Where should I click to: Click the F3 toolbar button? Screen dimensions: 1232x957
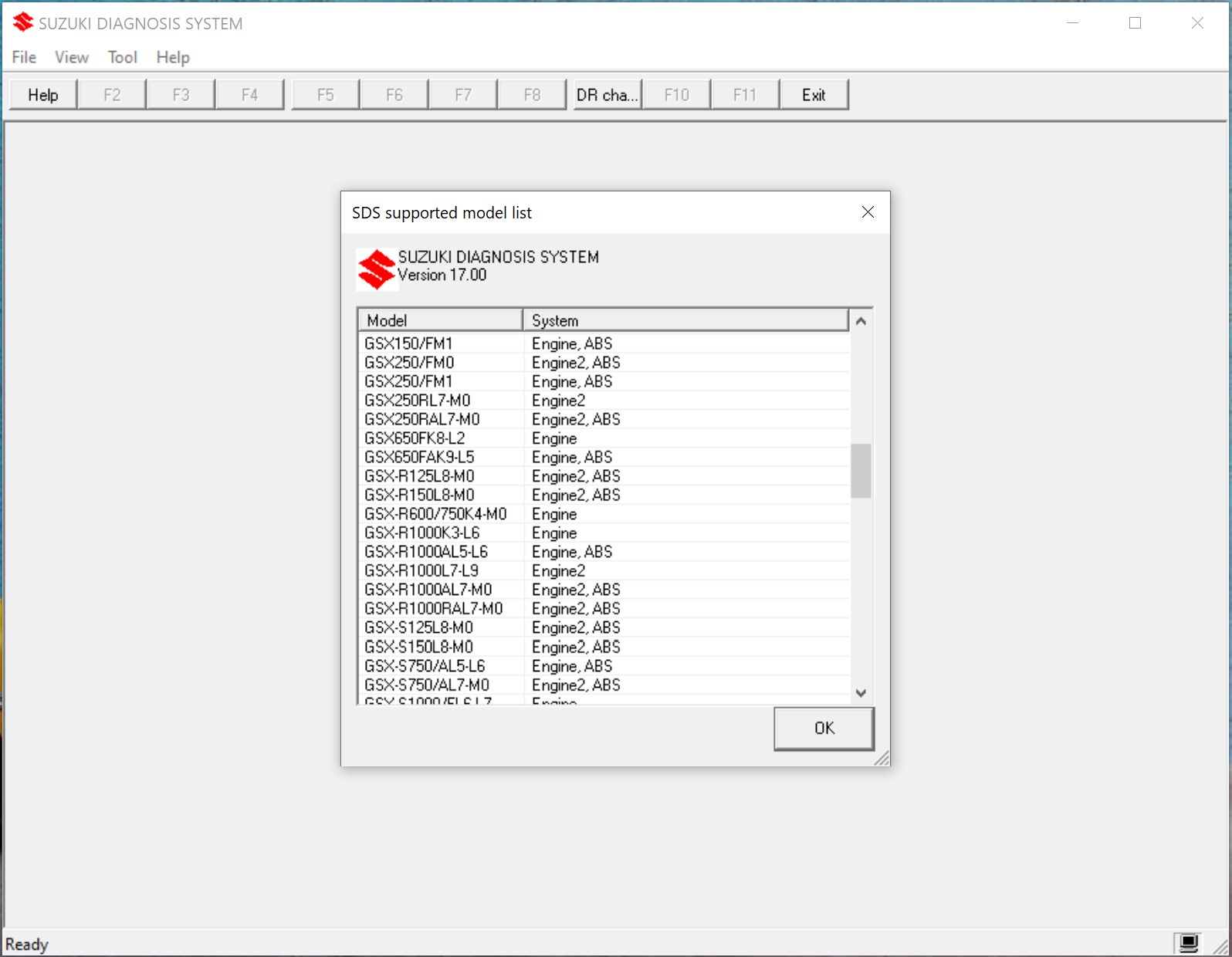[x=181, y=94]
